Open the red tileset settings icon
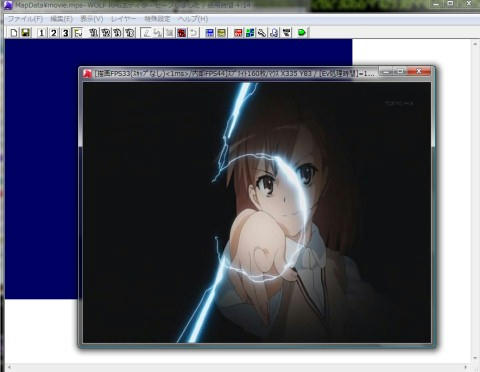The image size is (480, 372). (238, 33)
